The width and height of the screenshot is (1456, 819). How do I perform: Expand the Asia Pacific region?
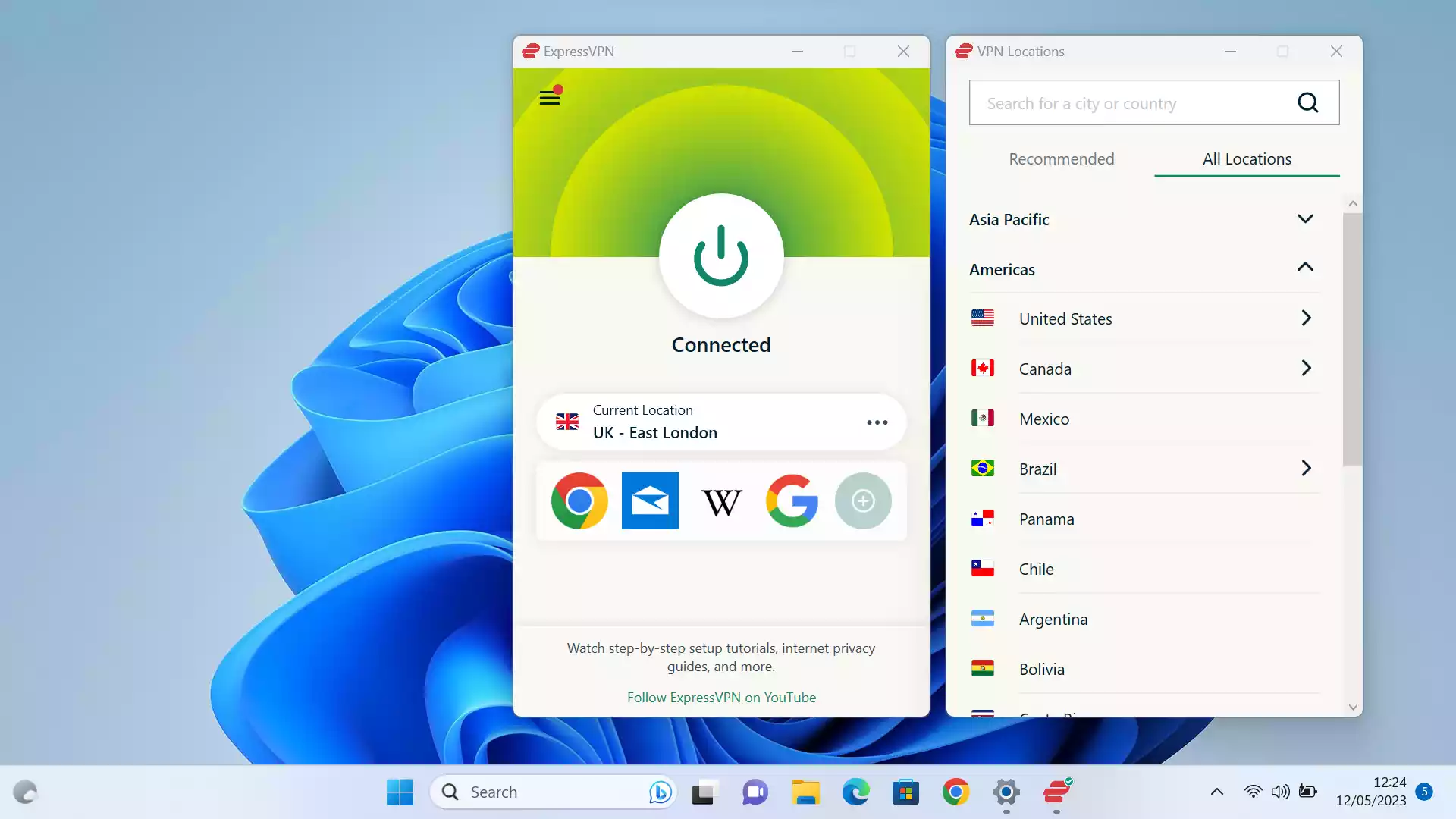[x=1144, y=219]
